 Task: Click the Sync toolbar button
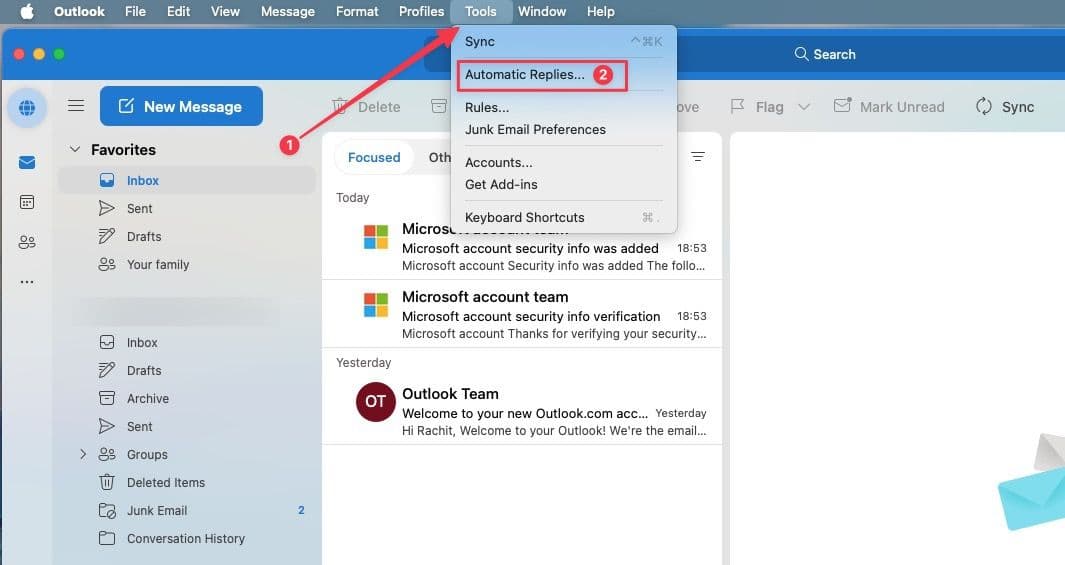click(x=1004, y=107)
